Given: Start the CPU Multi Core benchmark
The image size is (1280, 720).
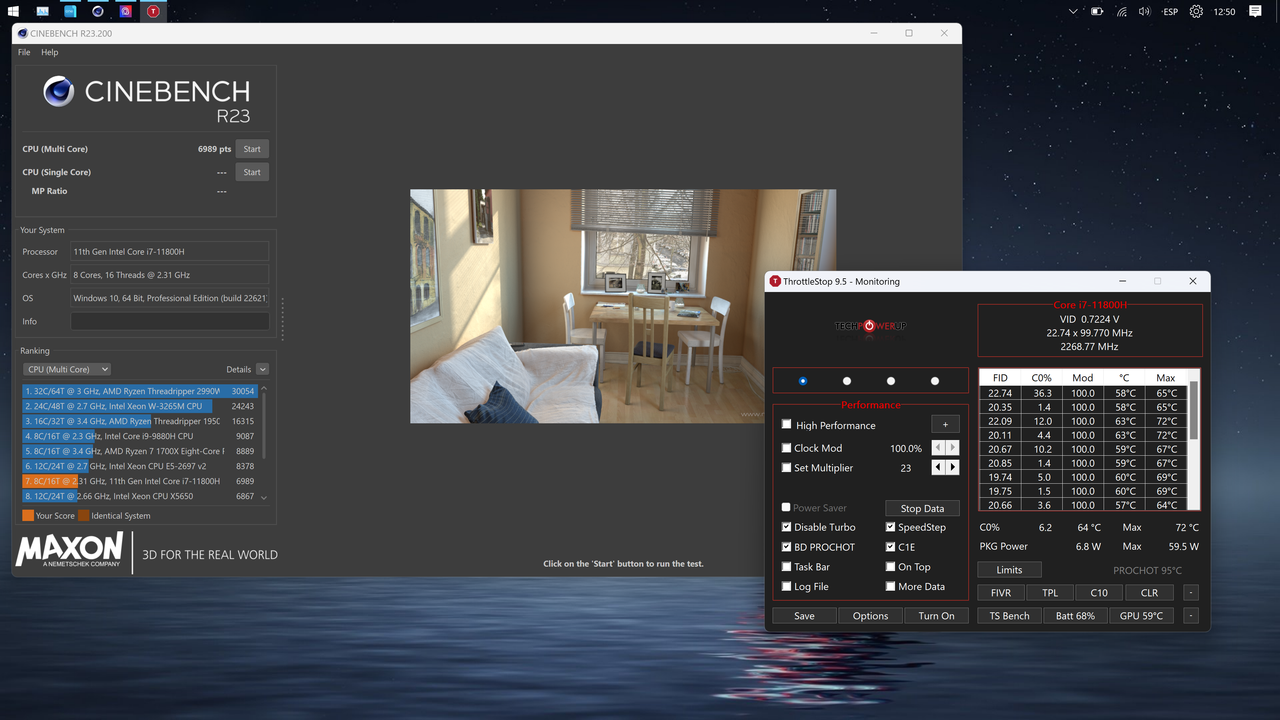Looking at the screenshot, I should [x=251, y=148].
